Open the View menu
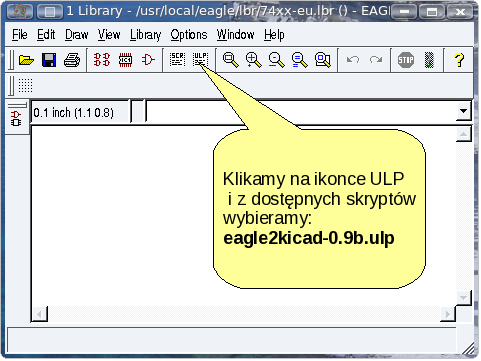The height and width of the screenshot is (361, 481). tap(109, 35)
